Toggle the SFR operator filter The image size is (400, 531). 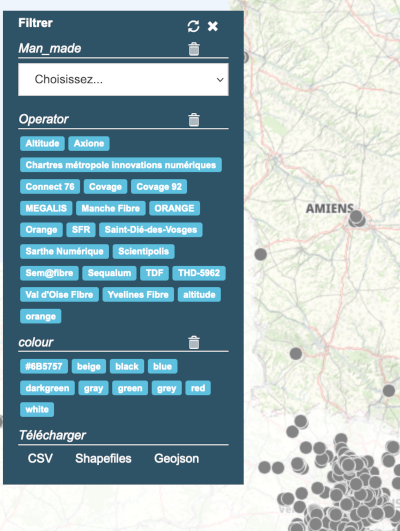pyautogui.click(x=81, y=230)
